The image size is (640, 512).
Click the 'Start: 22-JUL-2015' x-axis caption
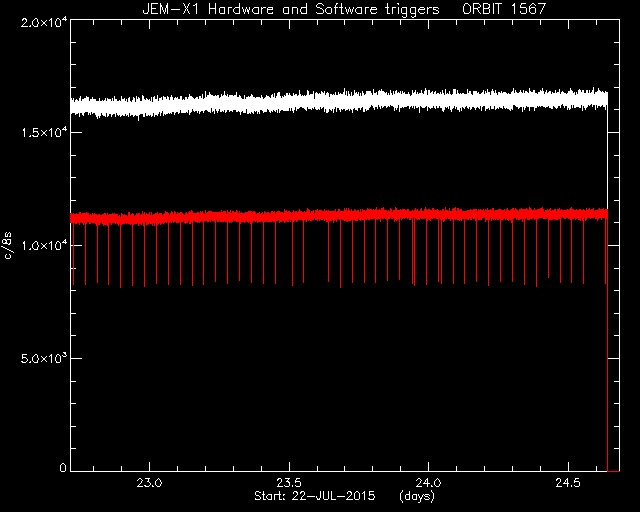point(314,496)
